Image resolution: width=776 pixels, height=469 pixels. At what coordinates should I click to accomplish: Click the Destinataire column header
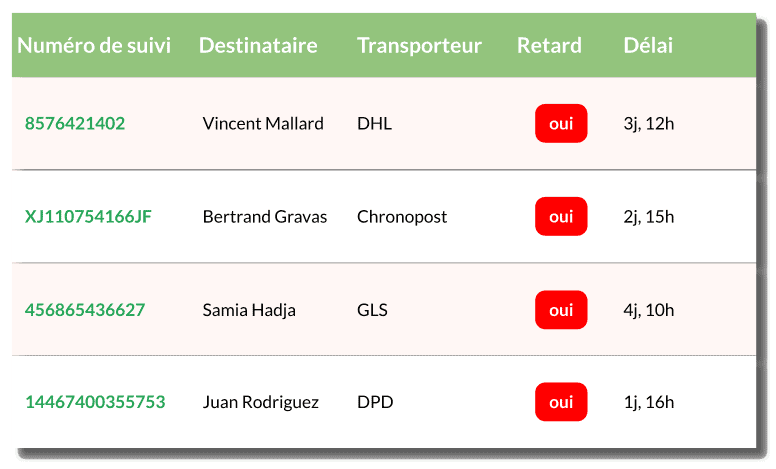coord(258,46)
